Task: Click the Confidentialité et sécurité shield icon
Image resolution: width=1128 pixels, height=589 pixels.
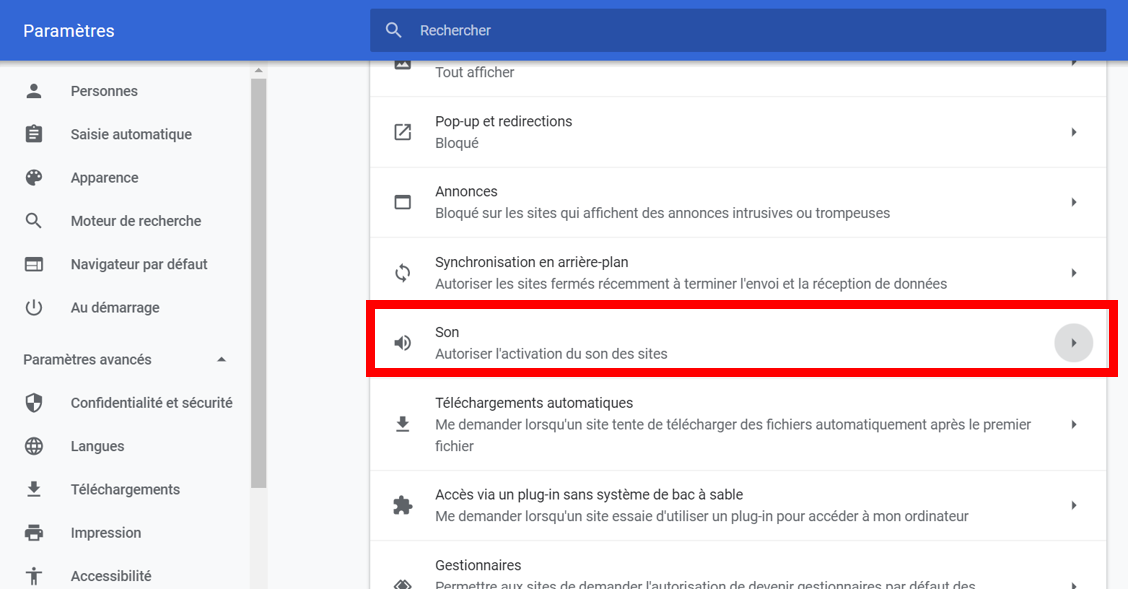Action: pos(34,403)
